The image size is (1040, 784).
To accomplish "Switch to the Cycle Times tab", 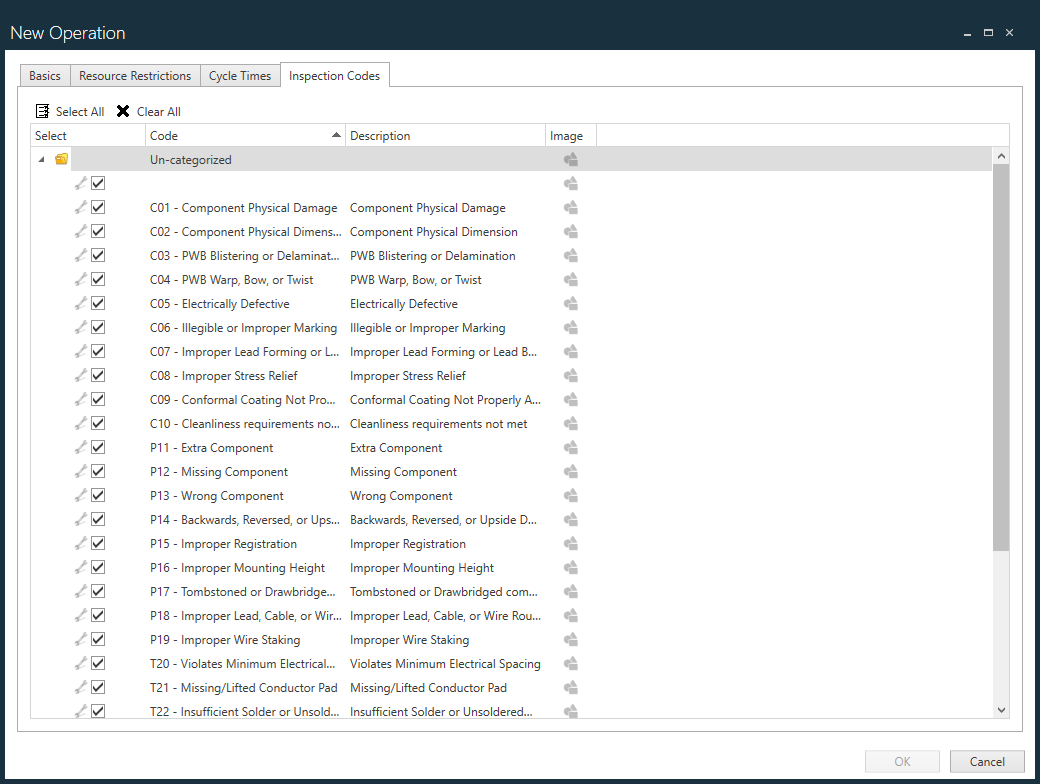I will pyautogui.click(x=240, y=75).
